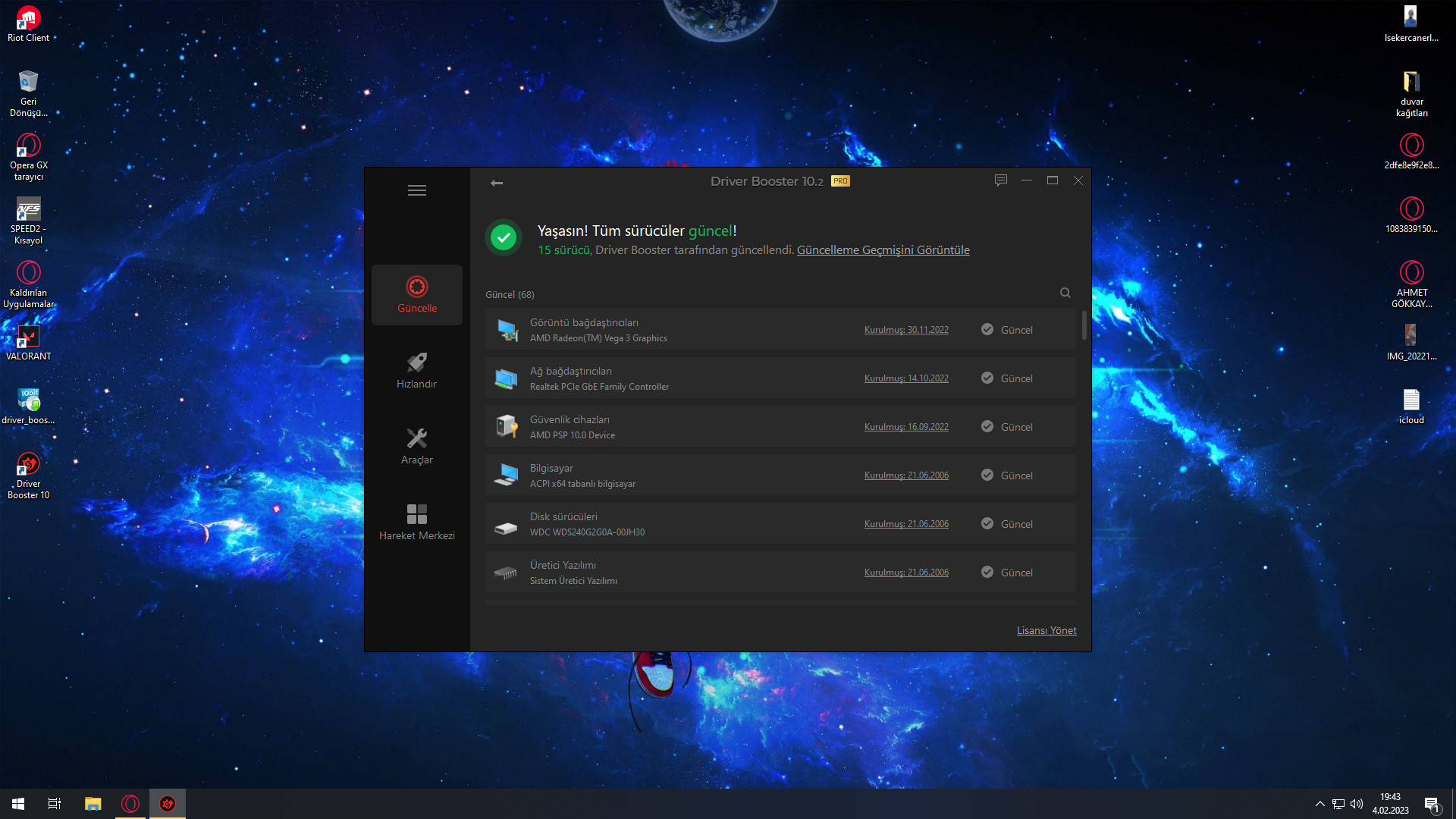Open Araçlar tools section
This screenshot has width=1456, height=819.
tap(417, 447)
